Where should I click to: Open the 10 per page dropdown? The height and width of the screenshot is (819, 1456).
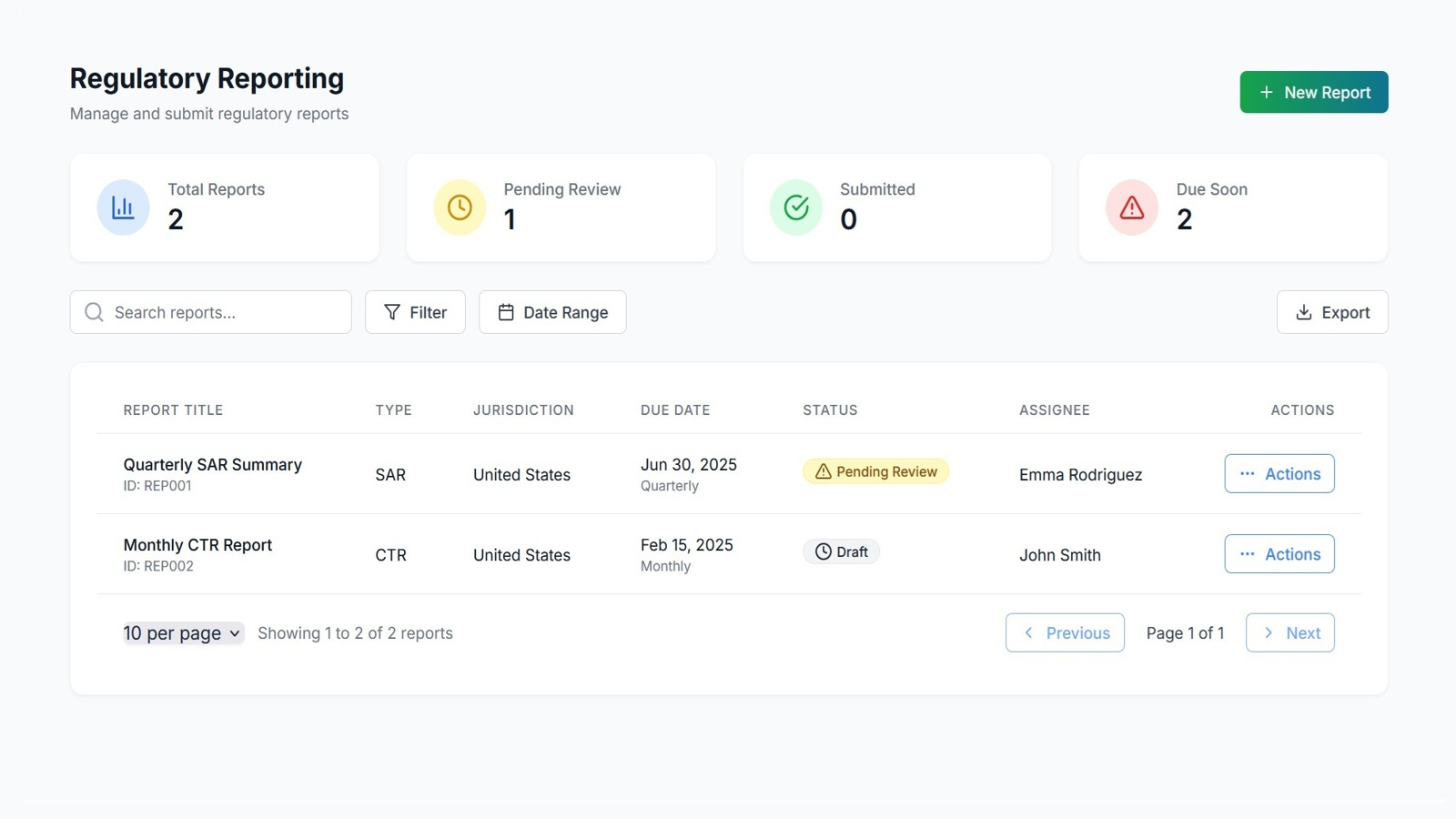coord(182,632)
